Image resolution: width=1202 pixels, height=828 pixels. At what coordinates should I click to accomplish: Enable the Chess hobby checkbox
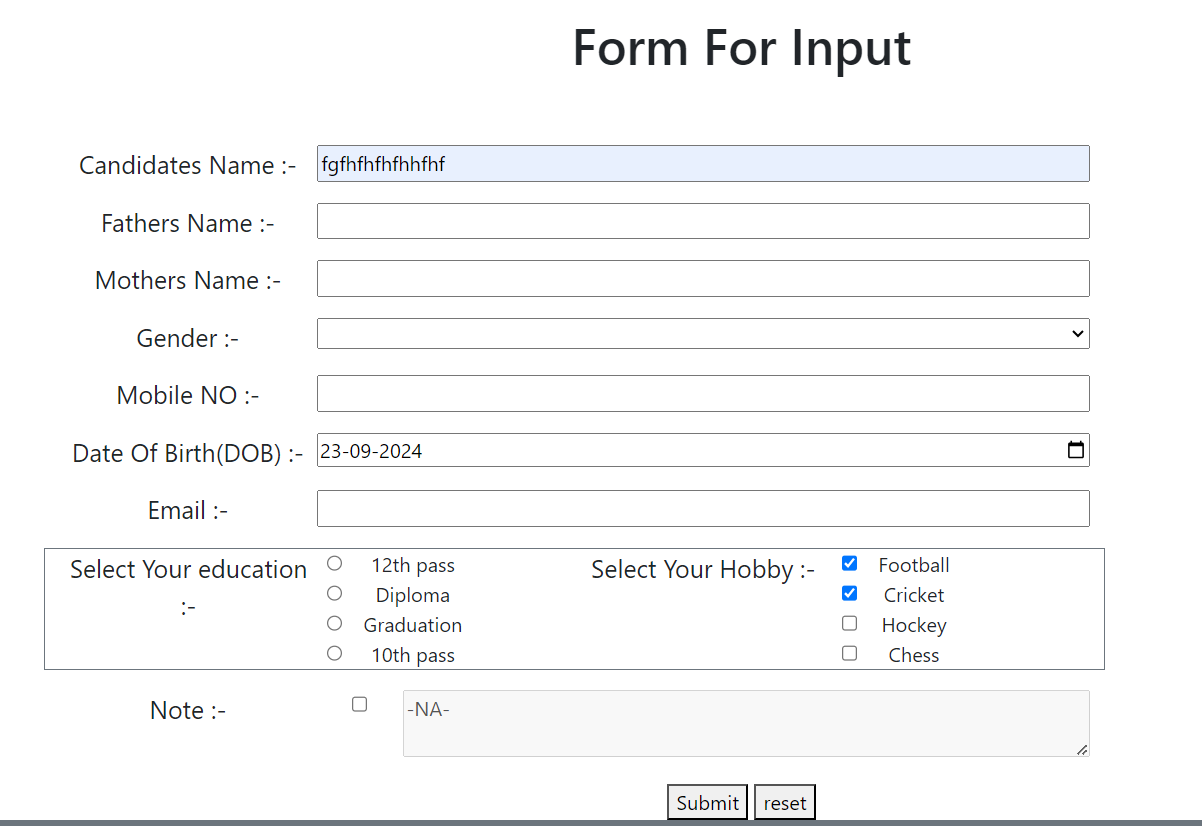pyautogui.click(x=850, y=654)
